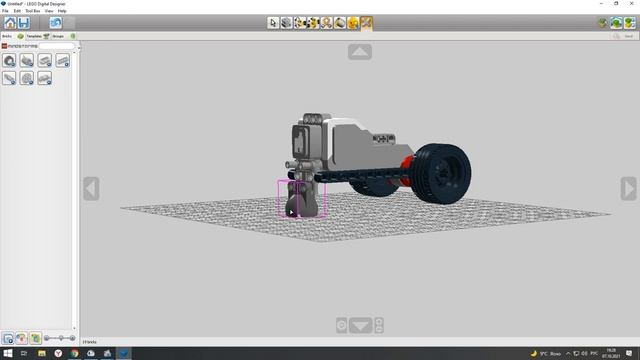This screenshot has height=360, width=640.
Task: Click the brick palette search field
Action: coord(57,46)
